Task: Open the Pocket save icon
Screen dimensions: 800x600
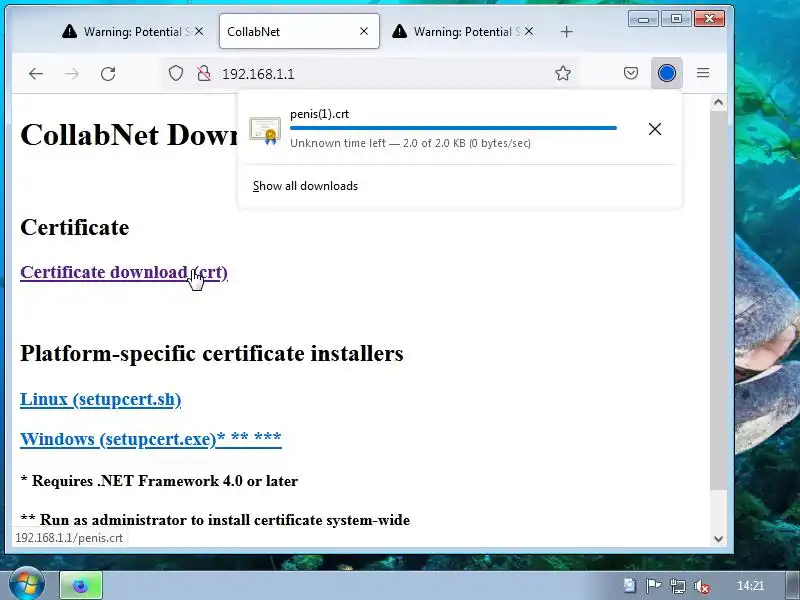Action: (631, 73)
